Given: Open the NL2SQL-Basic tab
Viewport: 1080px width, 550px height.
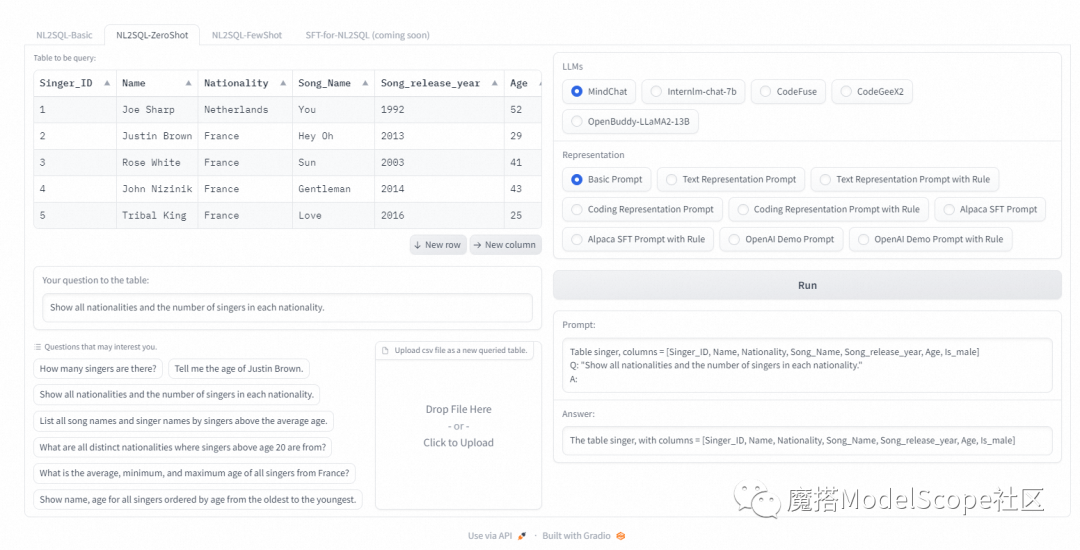Looking at the screenshot, I should (64, 35).
